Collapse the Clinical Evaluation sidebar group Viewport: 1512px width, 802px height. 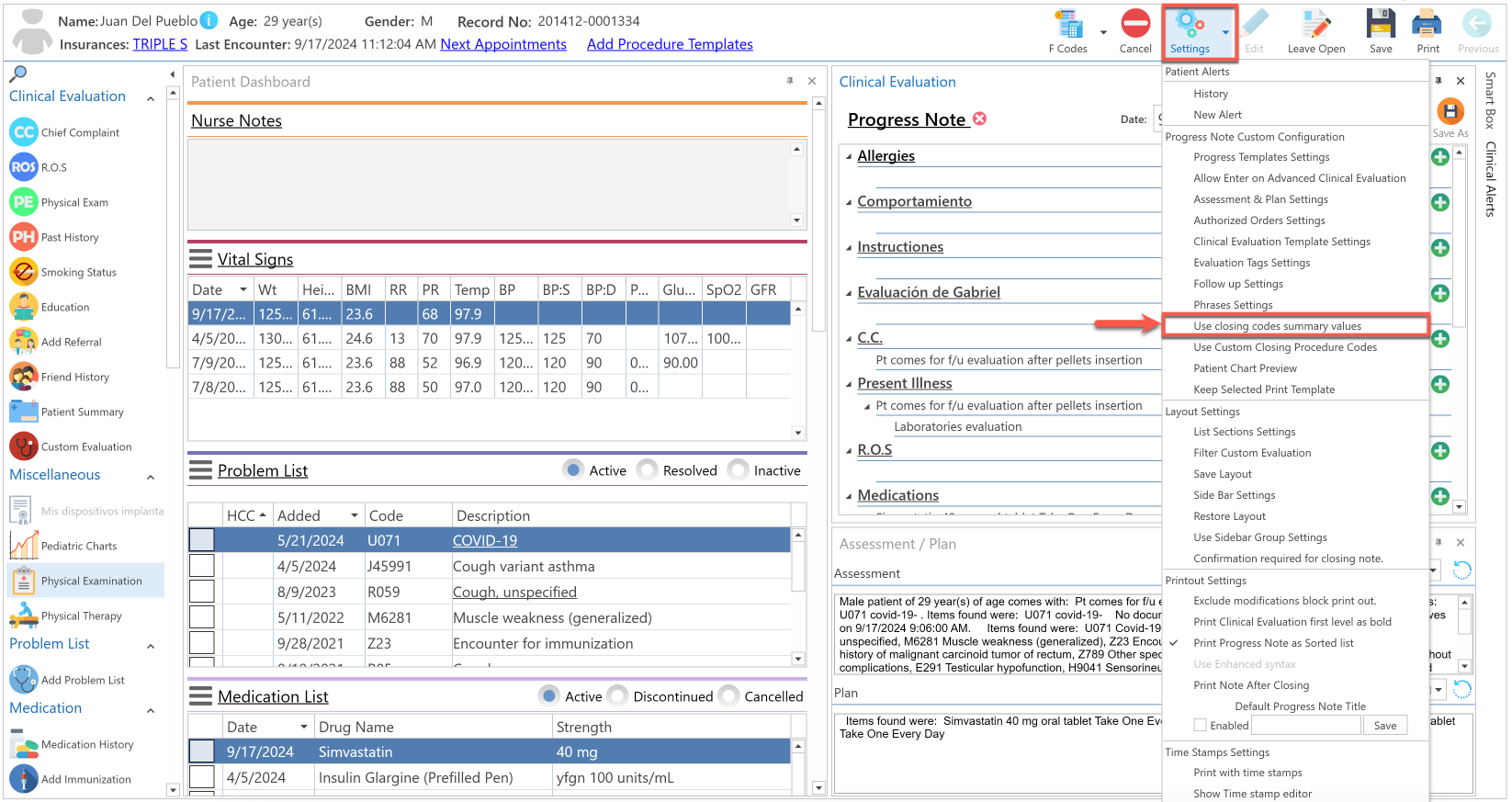click(x=151, y=97)
